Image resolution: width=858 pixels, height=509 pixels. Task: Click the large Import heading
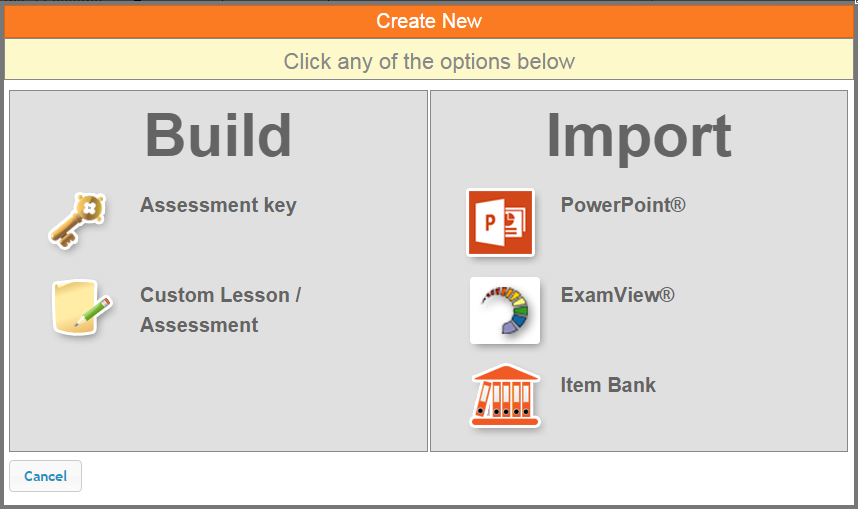(638, 135)
